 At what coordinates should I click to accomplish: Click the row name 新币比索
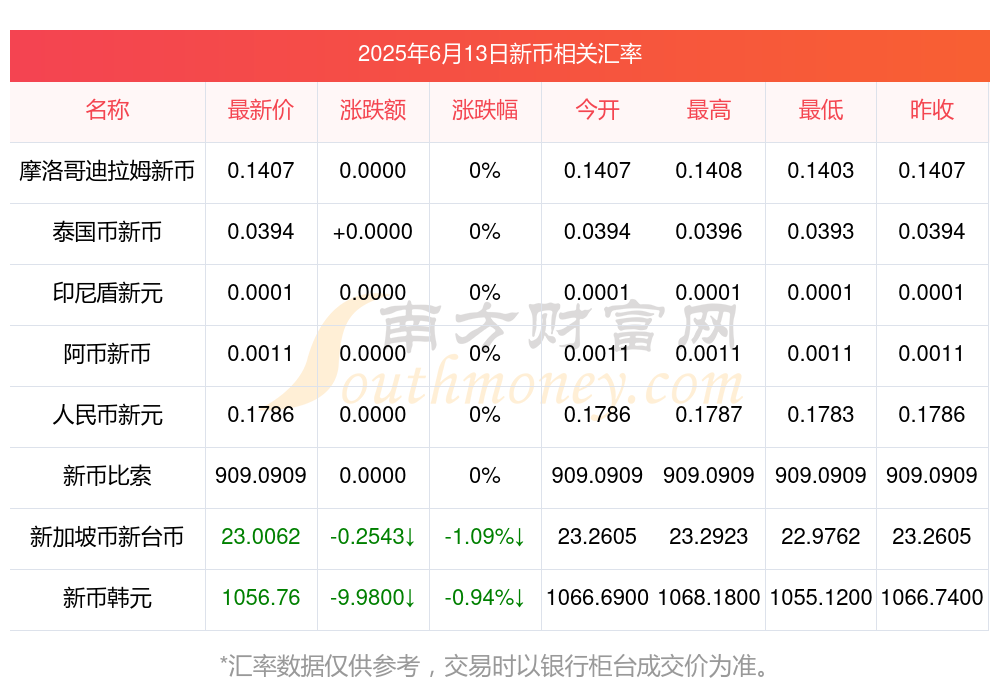click(107, 476)
